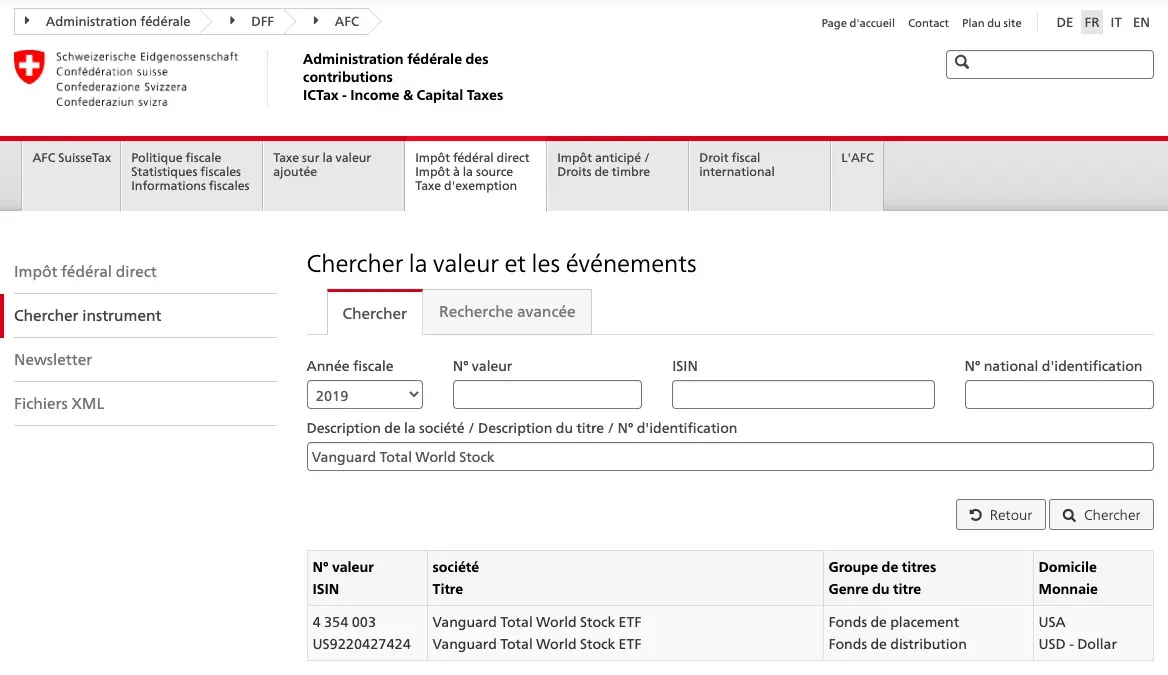The width and height of the screenshot is (1168, 675).
Task: Click Fonds de placement cell
Action: pos(893,622)
